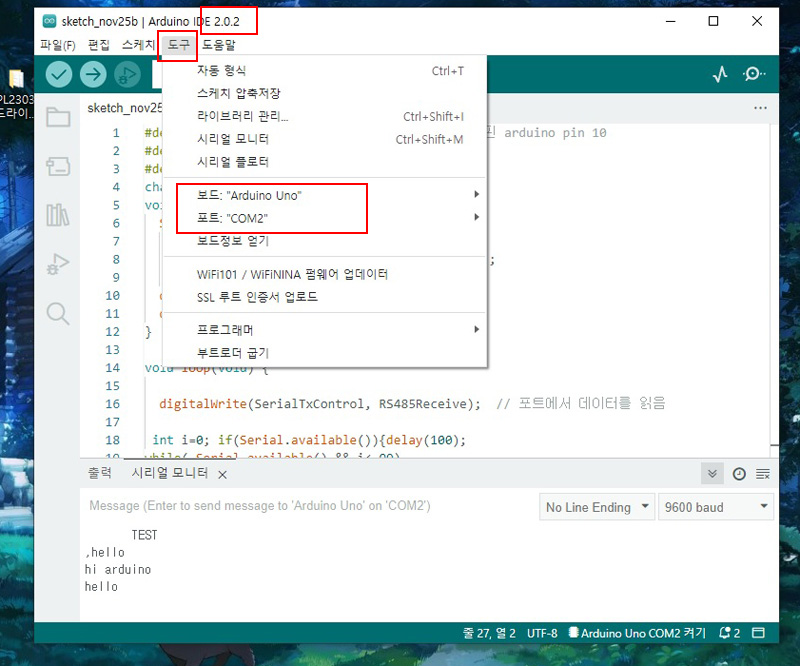Toggle bottom panel icon in status bar

coord(759,633)
